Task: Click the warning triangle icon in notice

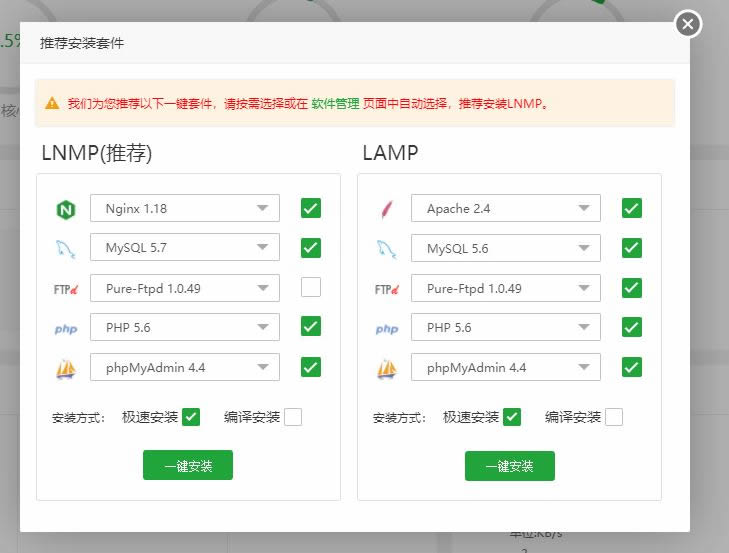Action: coord(52,103)
